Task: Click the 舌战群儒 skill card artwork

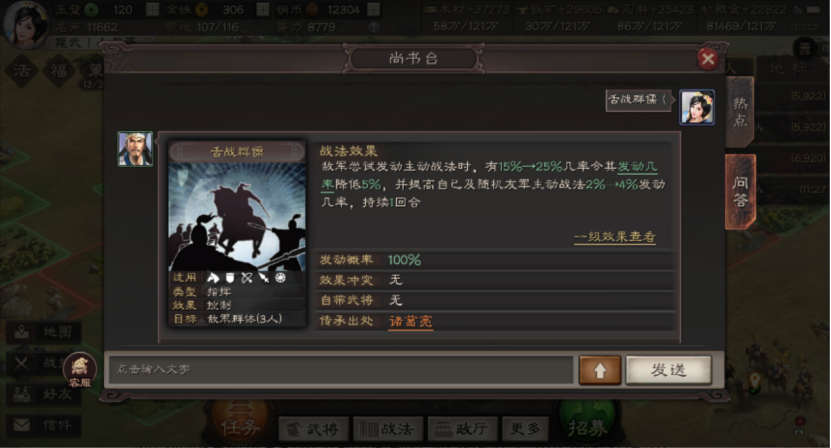Action: pos(237,216)
